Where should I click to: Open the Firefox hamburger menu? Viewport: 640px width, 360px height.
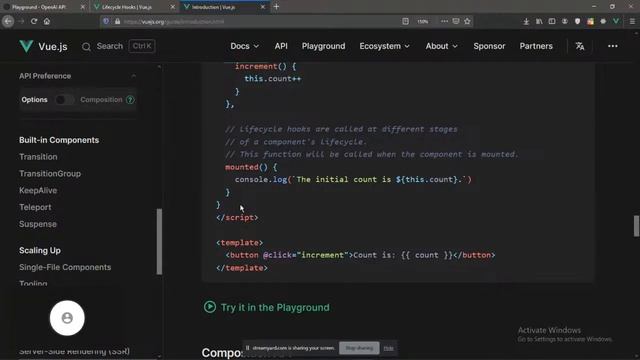[x=632, y=21]
